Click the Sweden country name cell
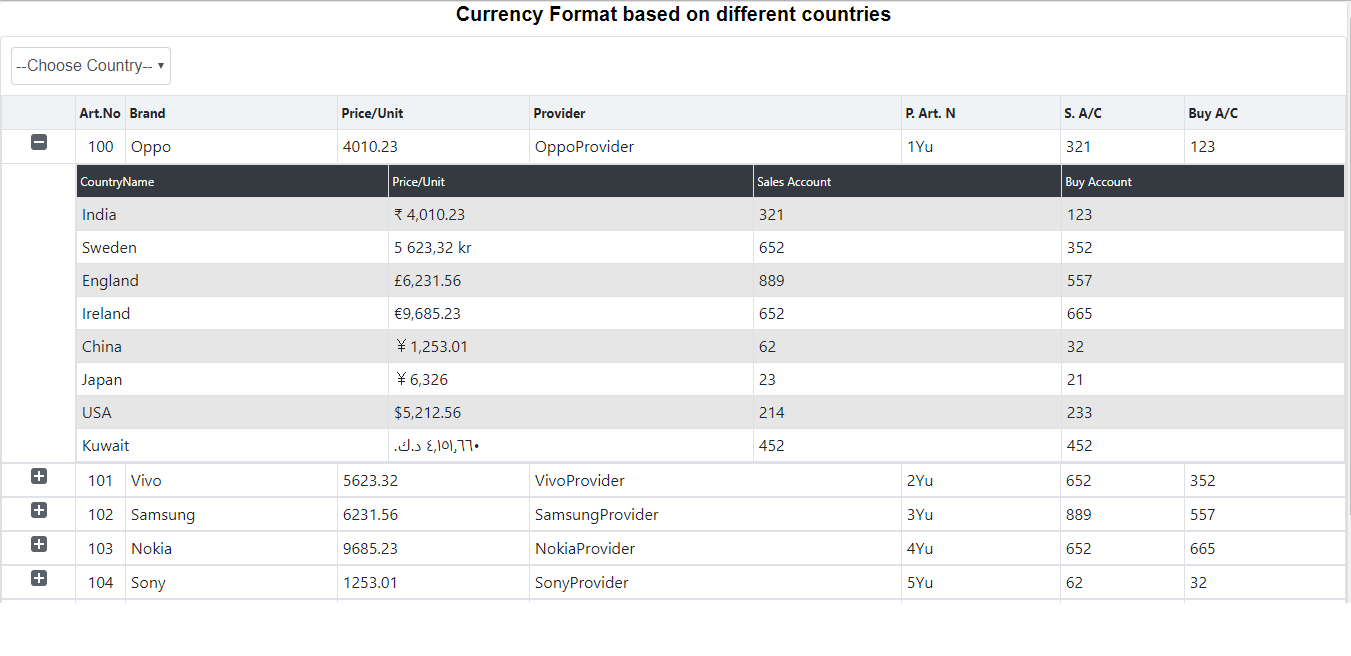 pyautogui.click(x=109, y=247)
